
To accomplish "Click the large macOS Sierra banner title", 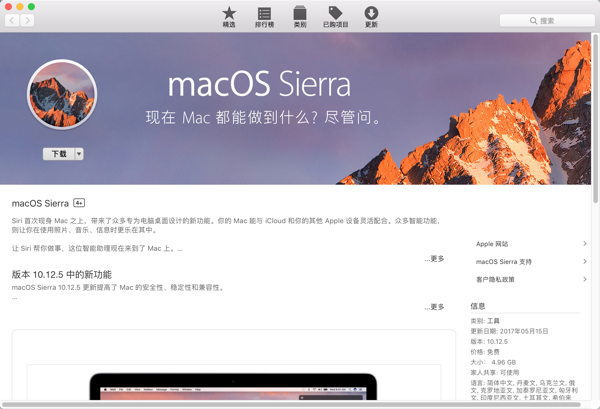I will (259, 83).
